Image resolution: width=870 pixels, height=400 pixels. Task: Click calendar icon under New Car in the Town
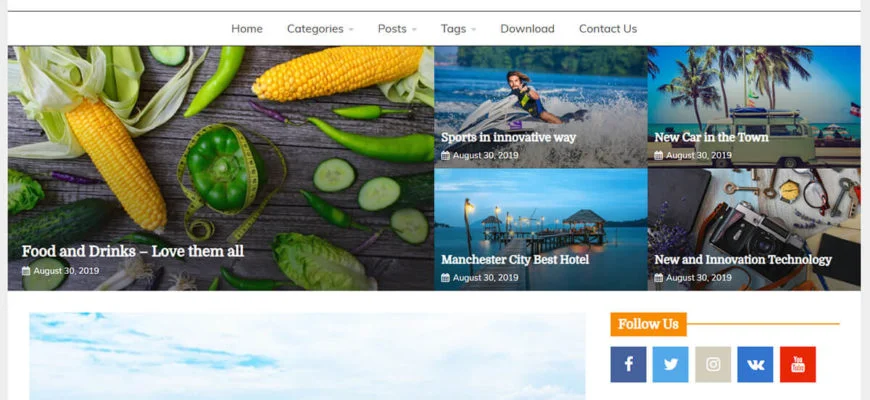[x=659, y=155]
